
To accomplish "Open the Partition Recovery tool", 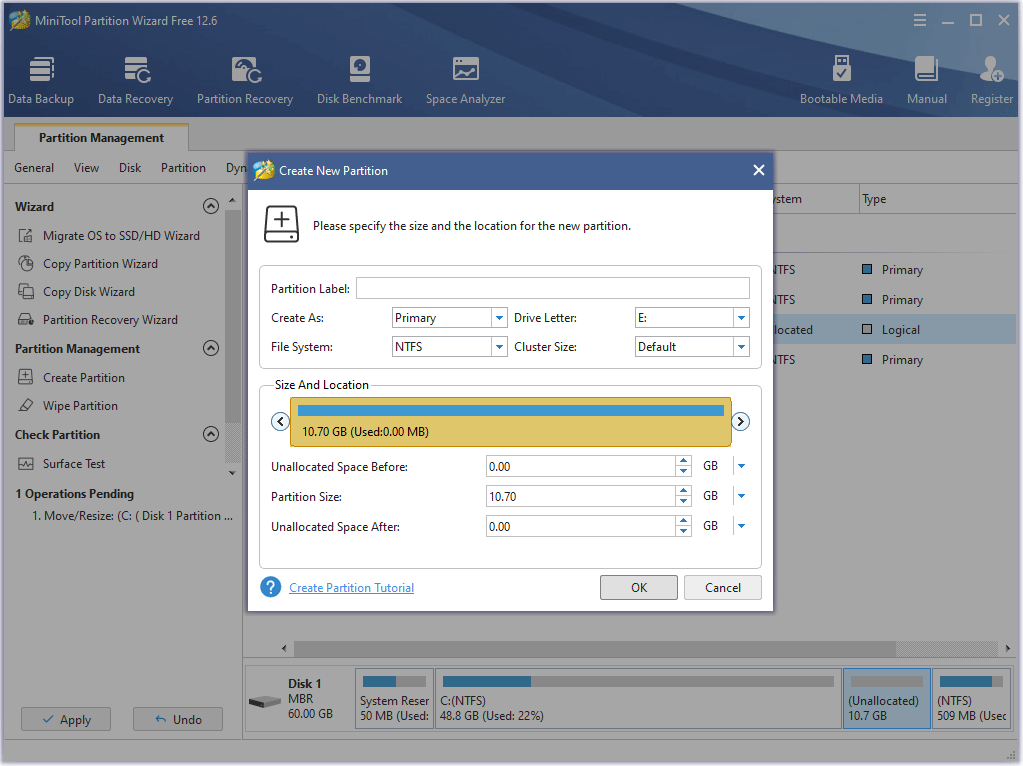I will tap(245, 81).
